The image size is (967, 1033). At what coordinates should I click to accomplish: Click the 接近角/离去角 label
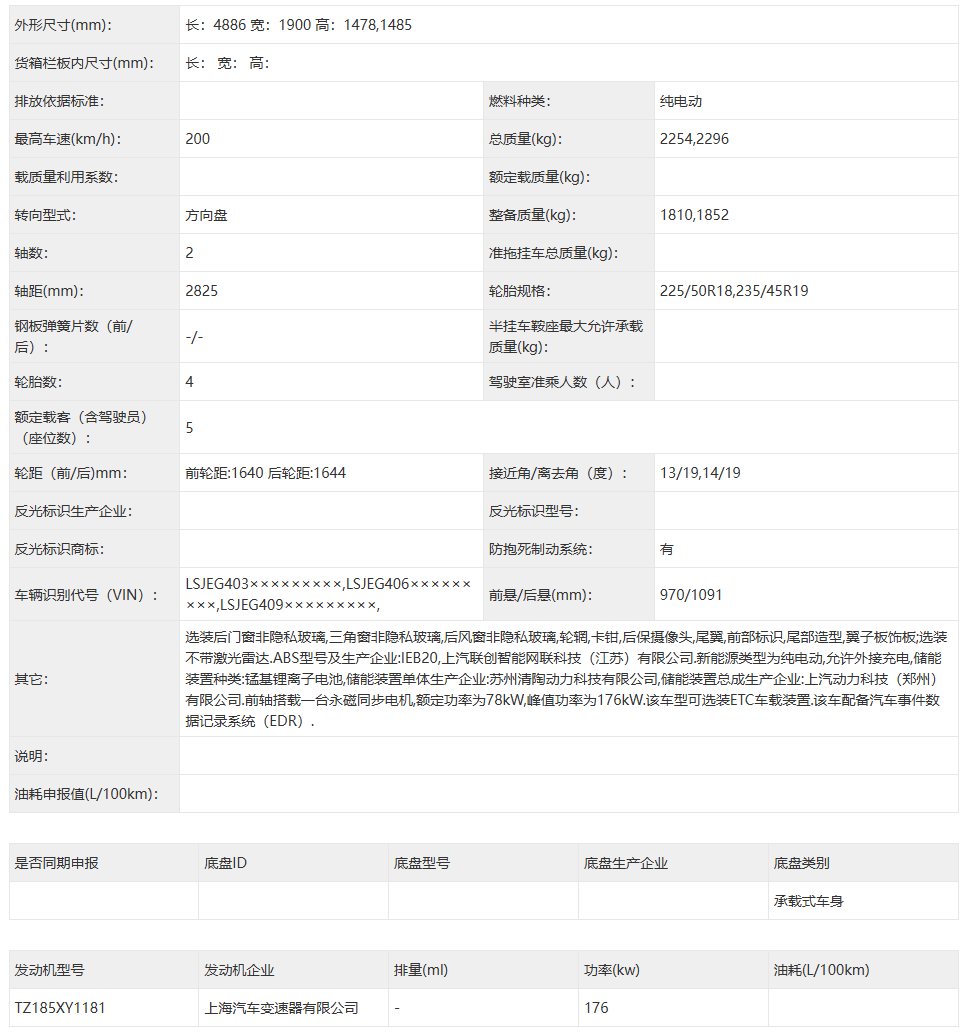[x=558, y=473]
